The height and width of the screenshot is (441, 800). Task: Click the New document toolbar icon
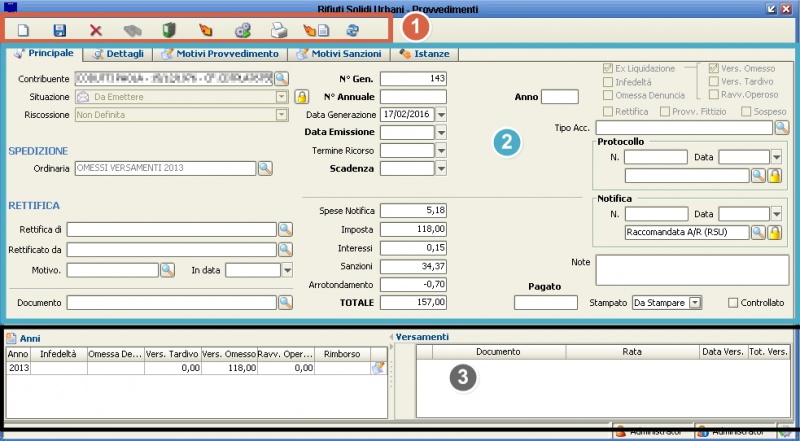coord(23,31)
